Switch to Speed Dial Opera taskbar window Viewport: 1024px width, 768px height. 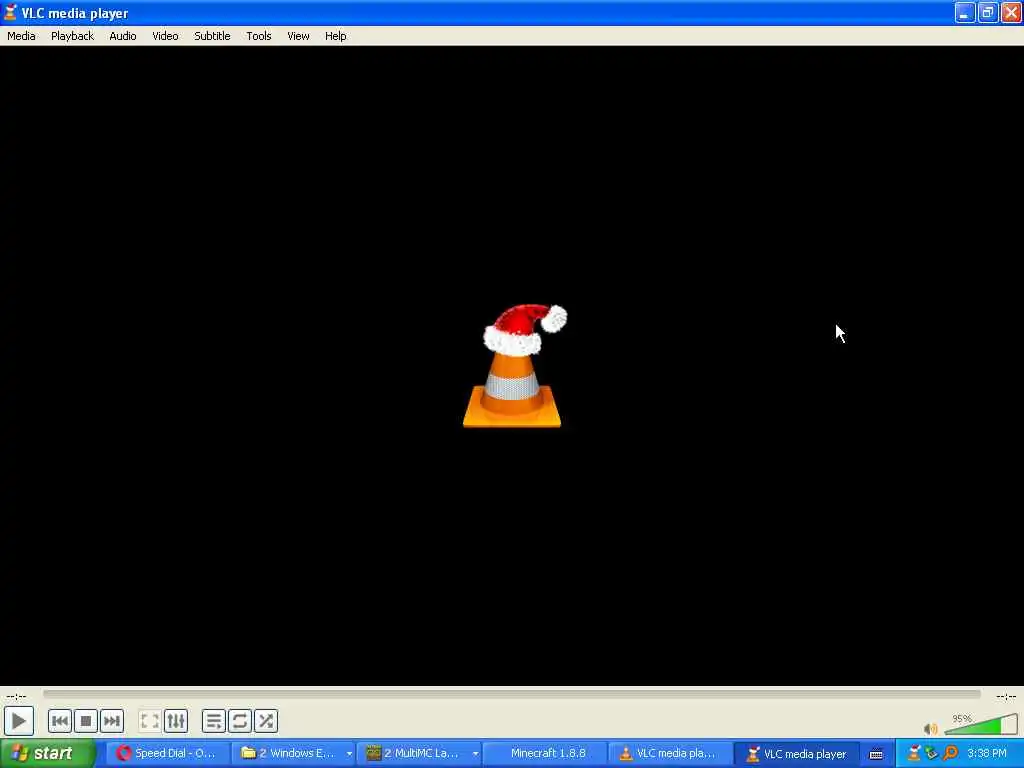point(168,754)
